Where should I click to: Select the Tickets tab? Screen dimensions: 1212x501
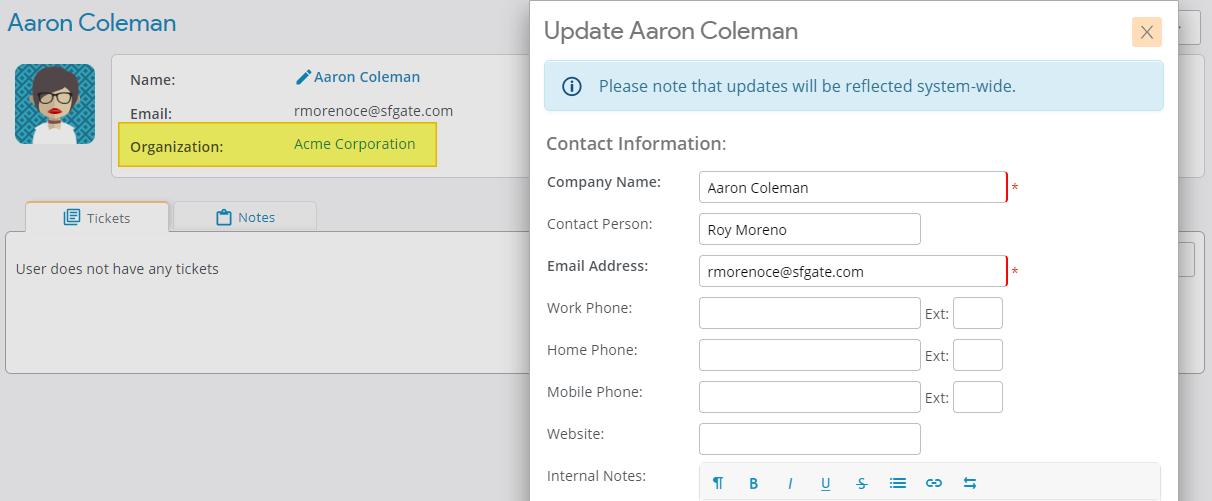(97, 217)
